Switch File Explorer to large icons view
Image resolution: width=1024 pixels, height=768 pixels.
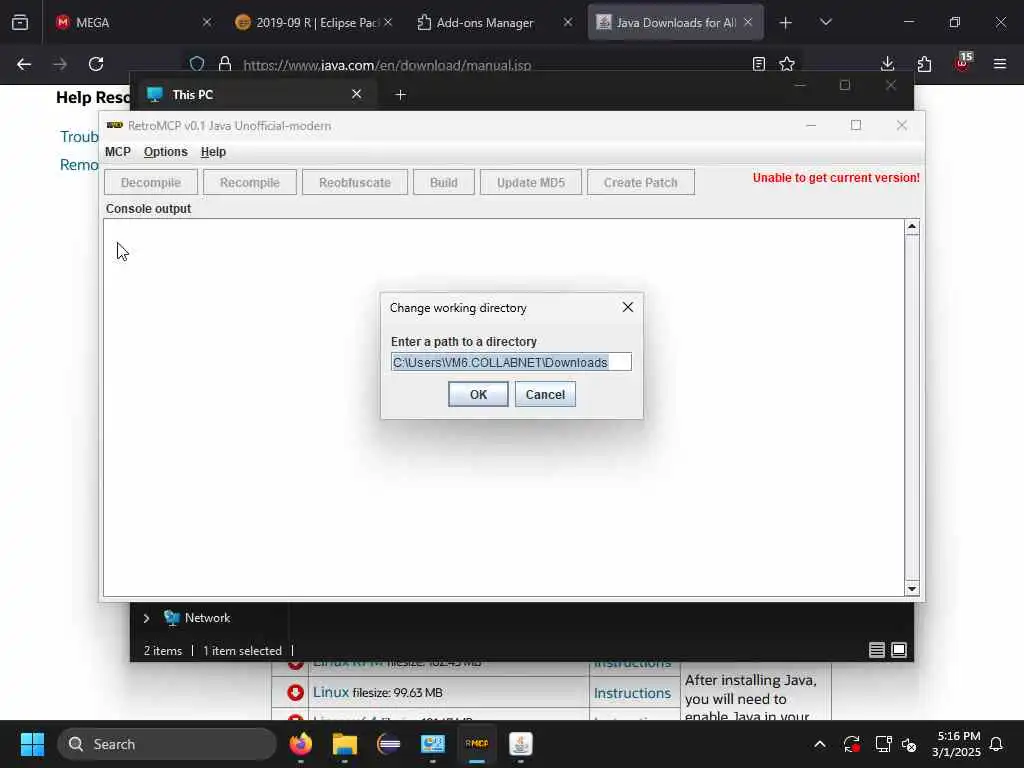899,650
